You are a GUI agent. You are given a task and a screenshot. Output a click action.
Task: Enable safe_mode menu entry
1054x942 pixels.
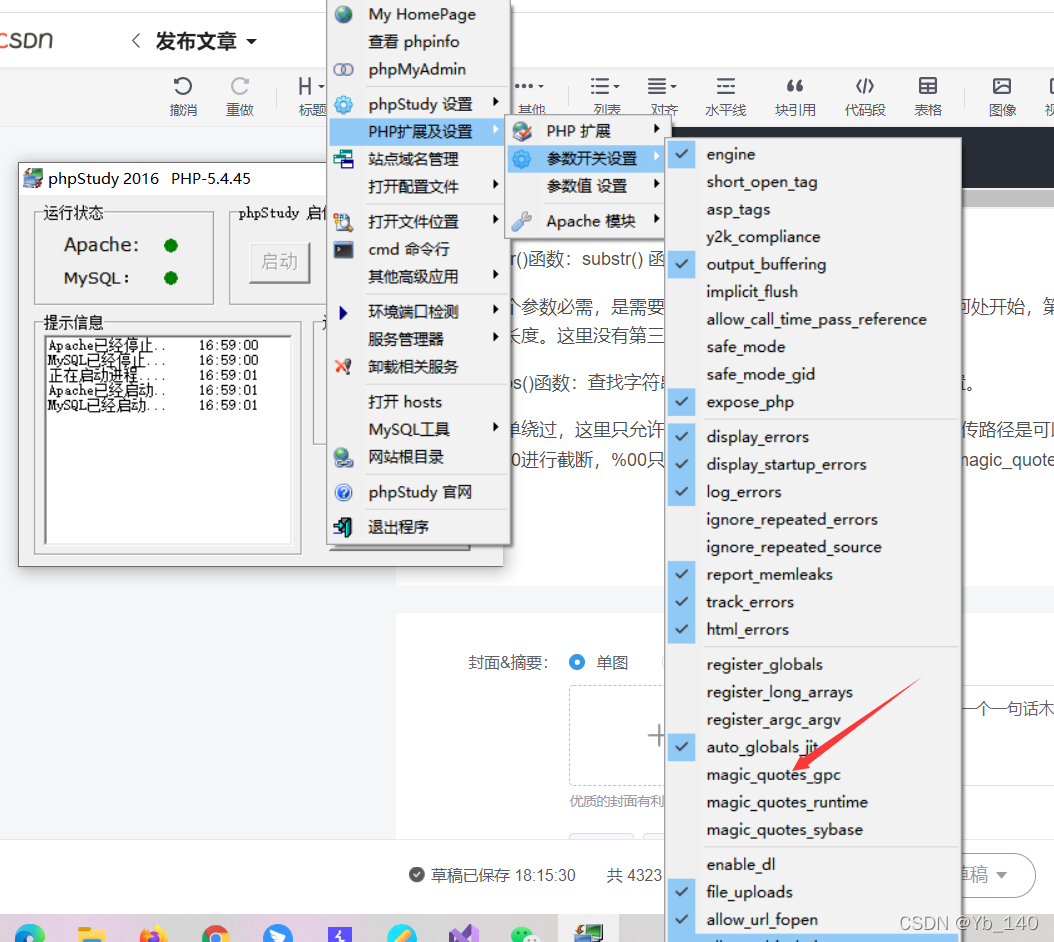[813, 347]
